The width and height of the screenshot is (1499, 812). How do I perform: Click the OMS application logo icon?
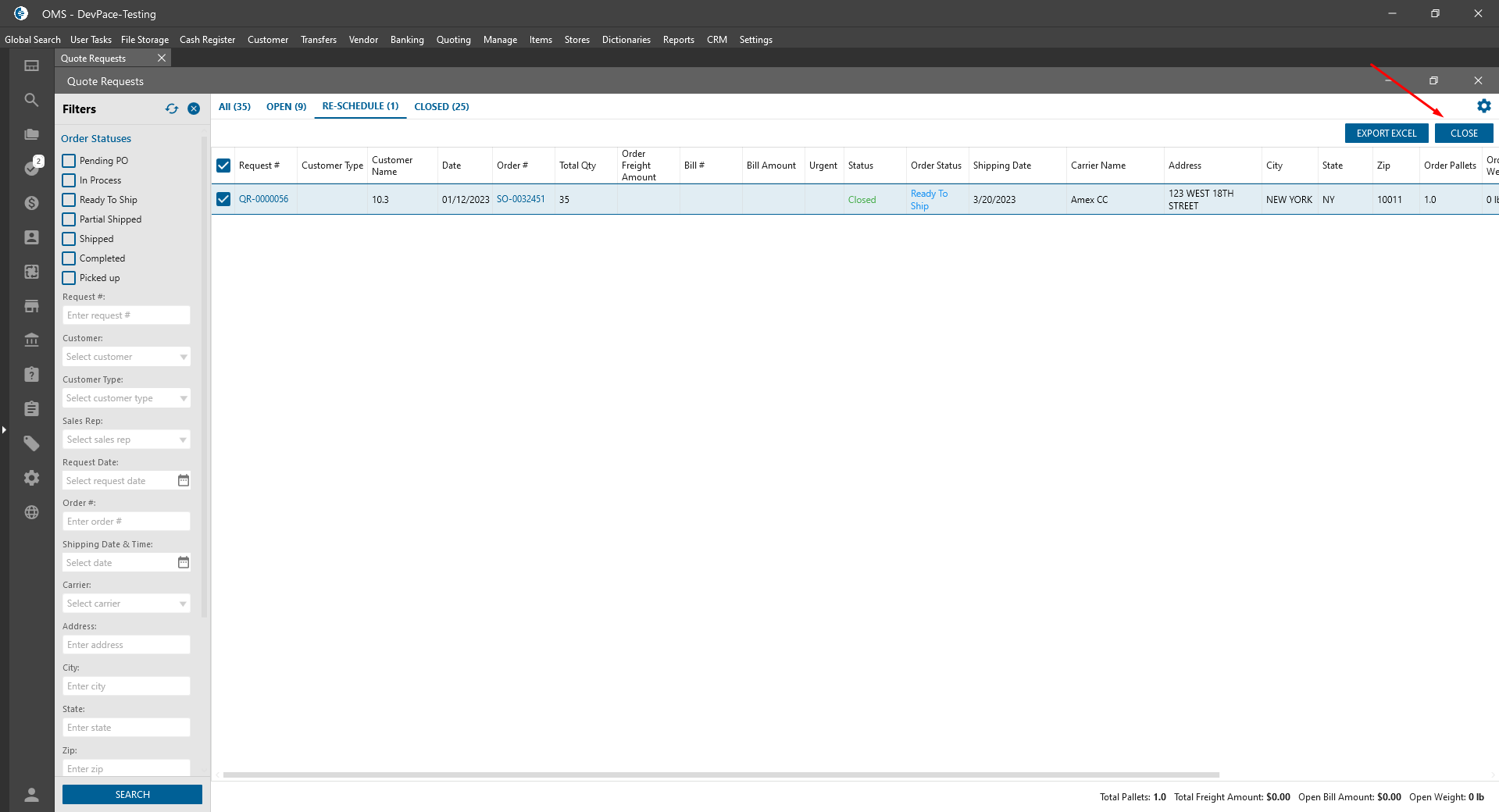21,13
